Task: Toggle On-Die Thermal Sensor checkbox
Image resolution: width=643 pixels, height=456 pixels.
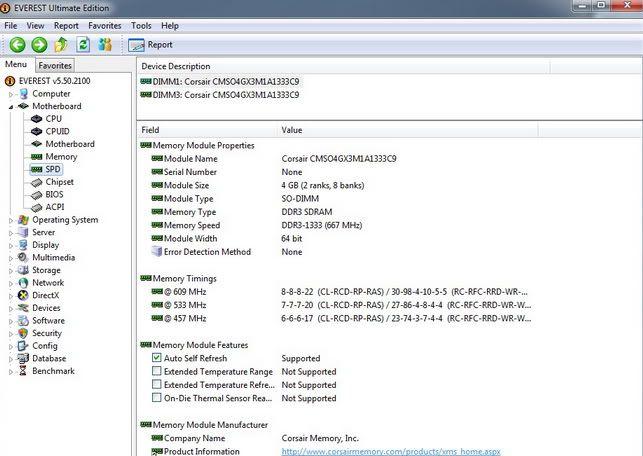Action: [x=156, y=397]
